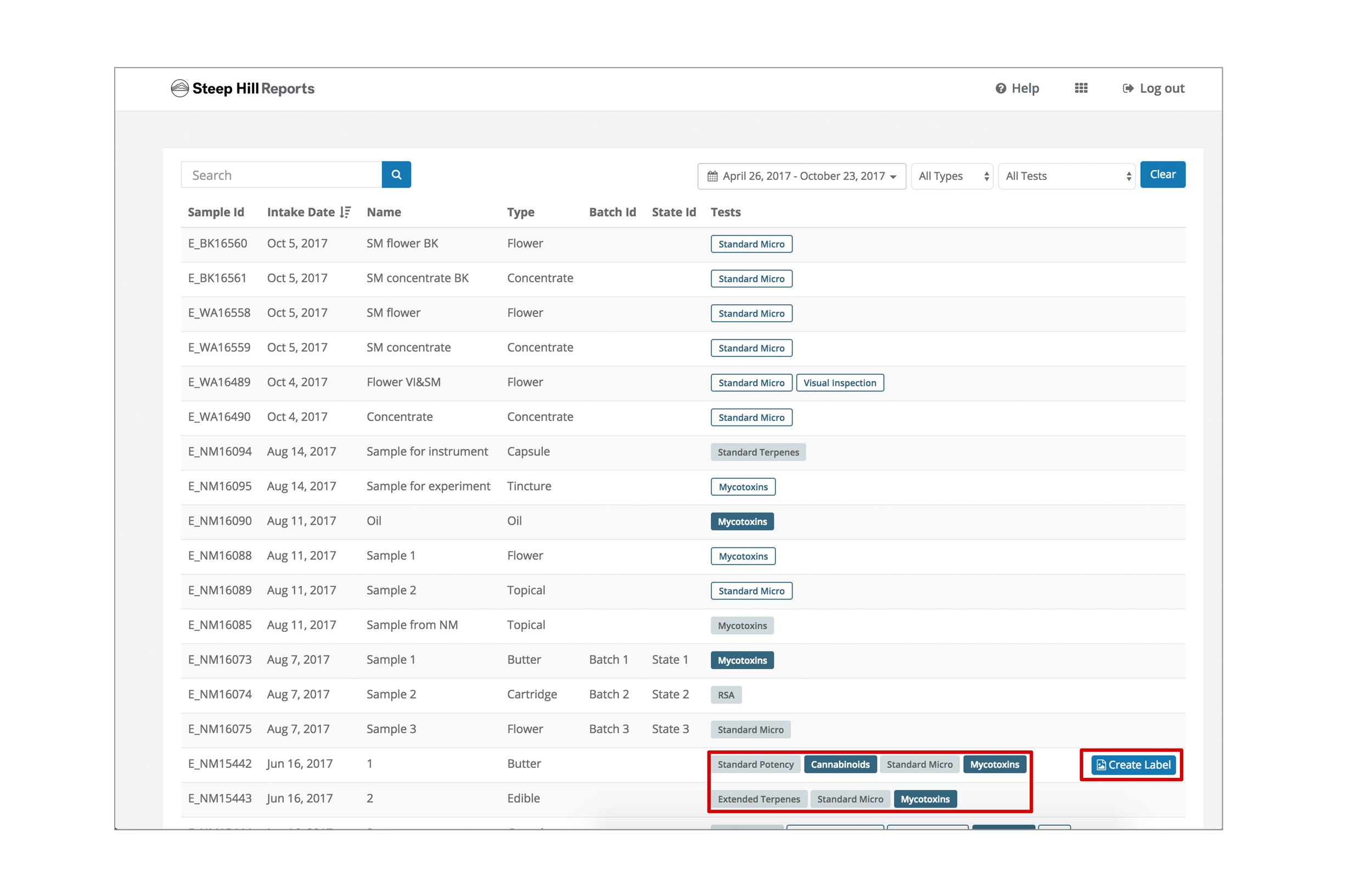Select sample row E_NM16088
The width and height of the screenshot is (1372, 875).
pos(683,557)
